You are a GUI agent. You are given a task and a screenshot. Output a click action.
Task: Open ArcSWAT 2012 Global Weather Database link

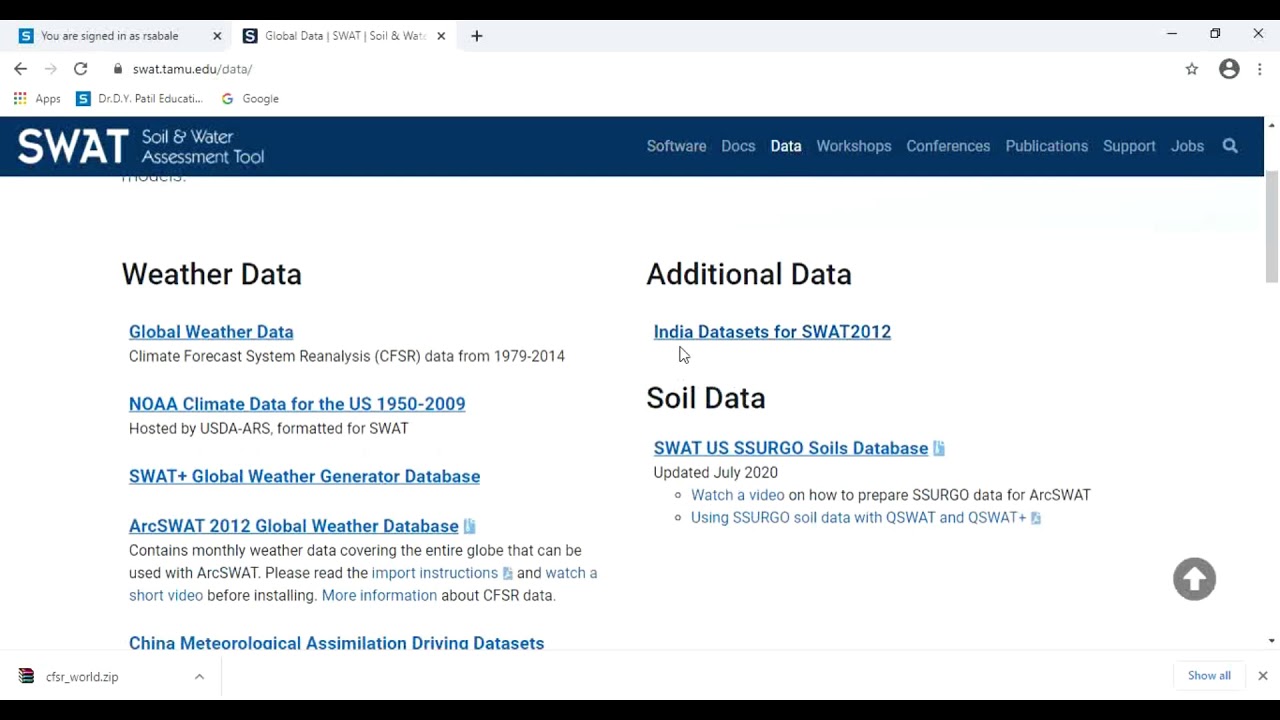point(294,526)
